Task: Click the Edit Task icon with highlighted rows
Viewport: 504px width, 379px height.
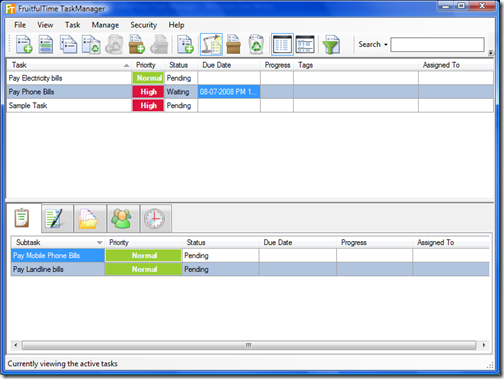Action: 46,44
